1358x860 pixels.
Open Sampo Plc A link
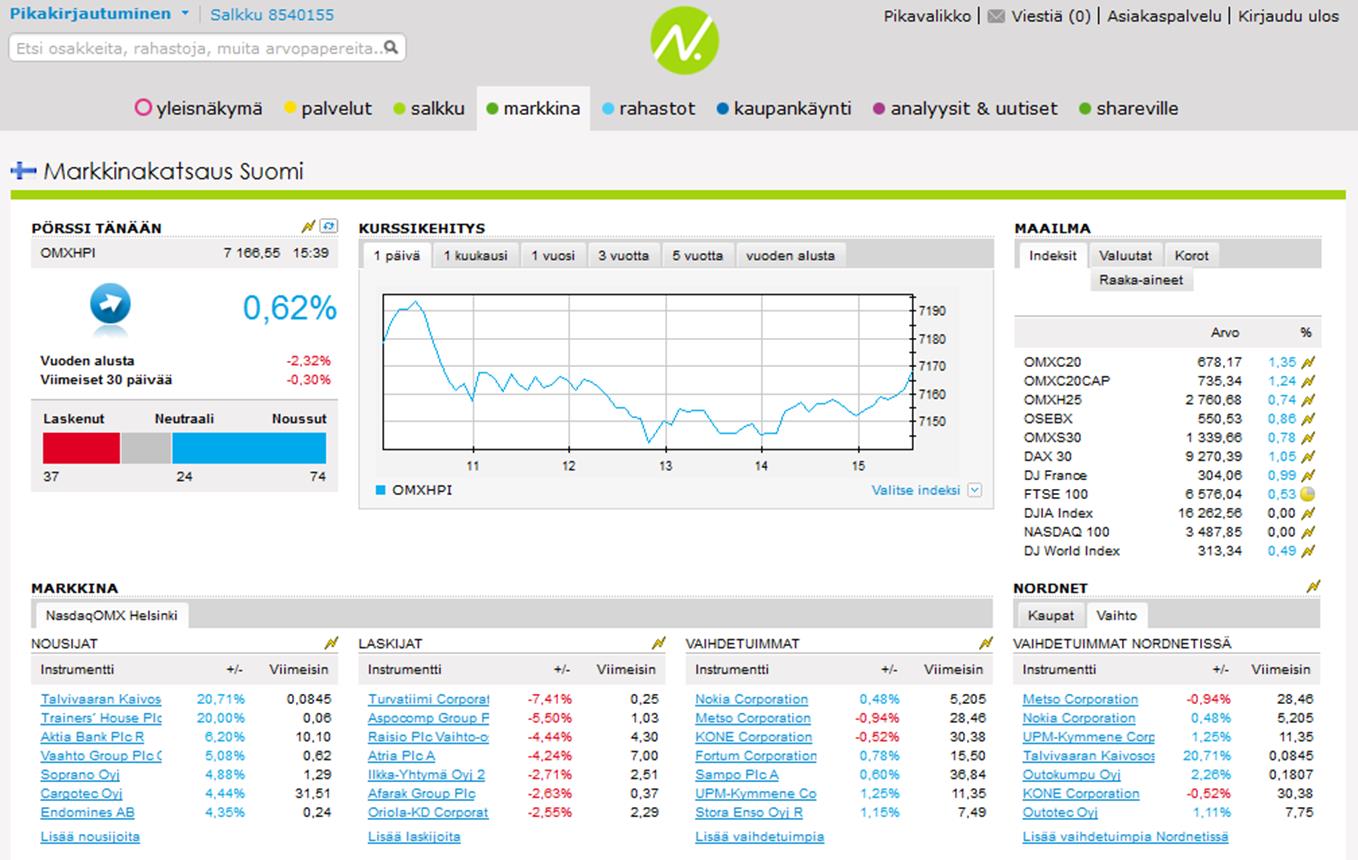pos(736,775)
